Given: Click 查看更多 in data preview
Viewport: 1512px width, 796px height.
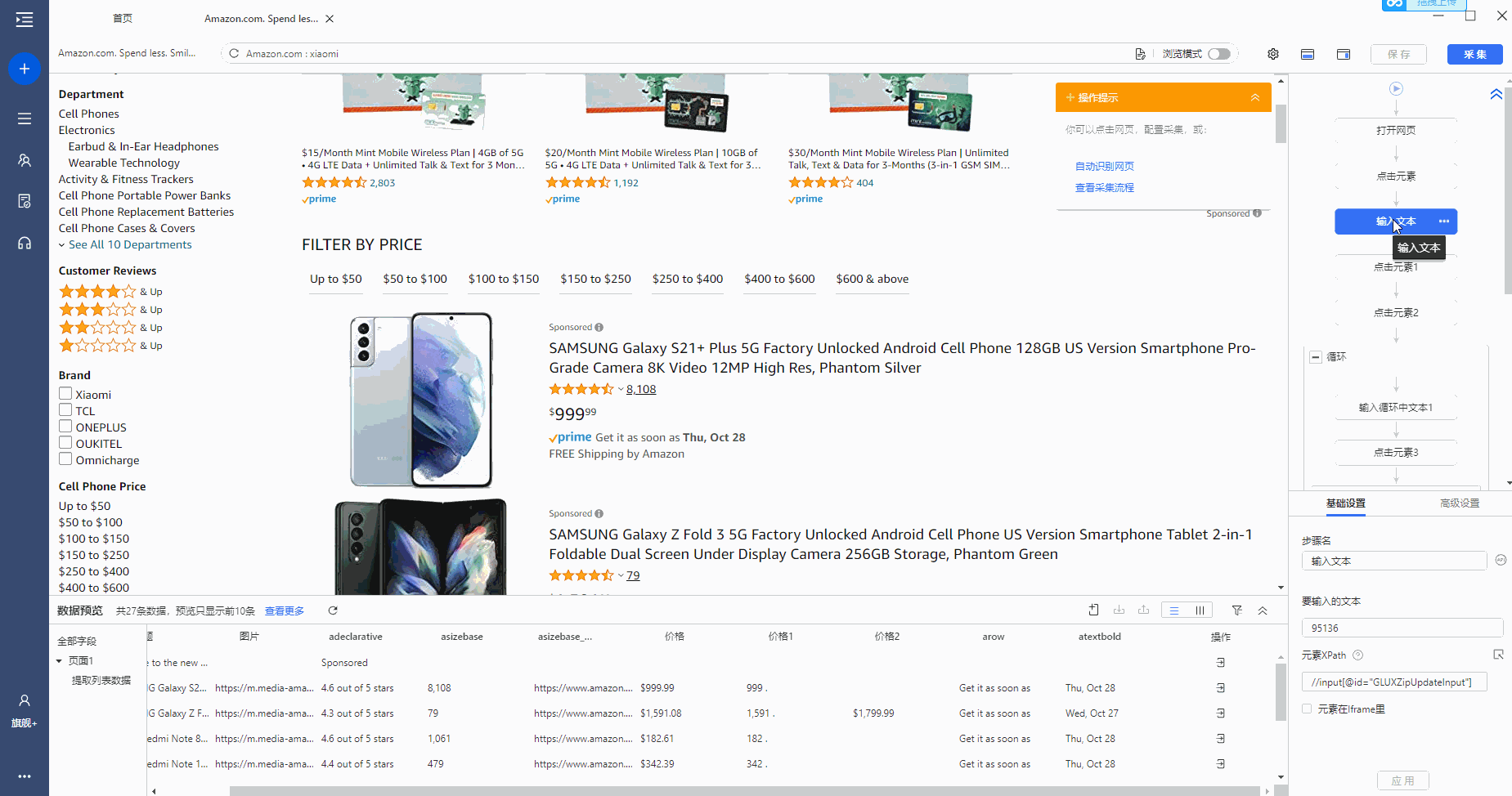Looking at the screenshot, I should 285,611.
